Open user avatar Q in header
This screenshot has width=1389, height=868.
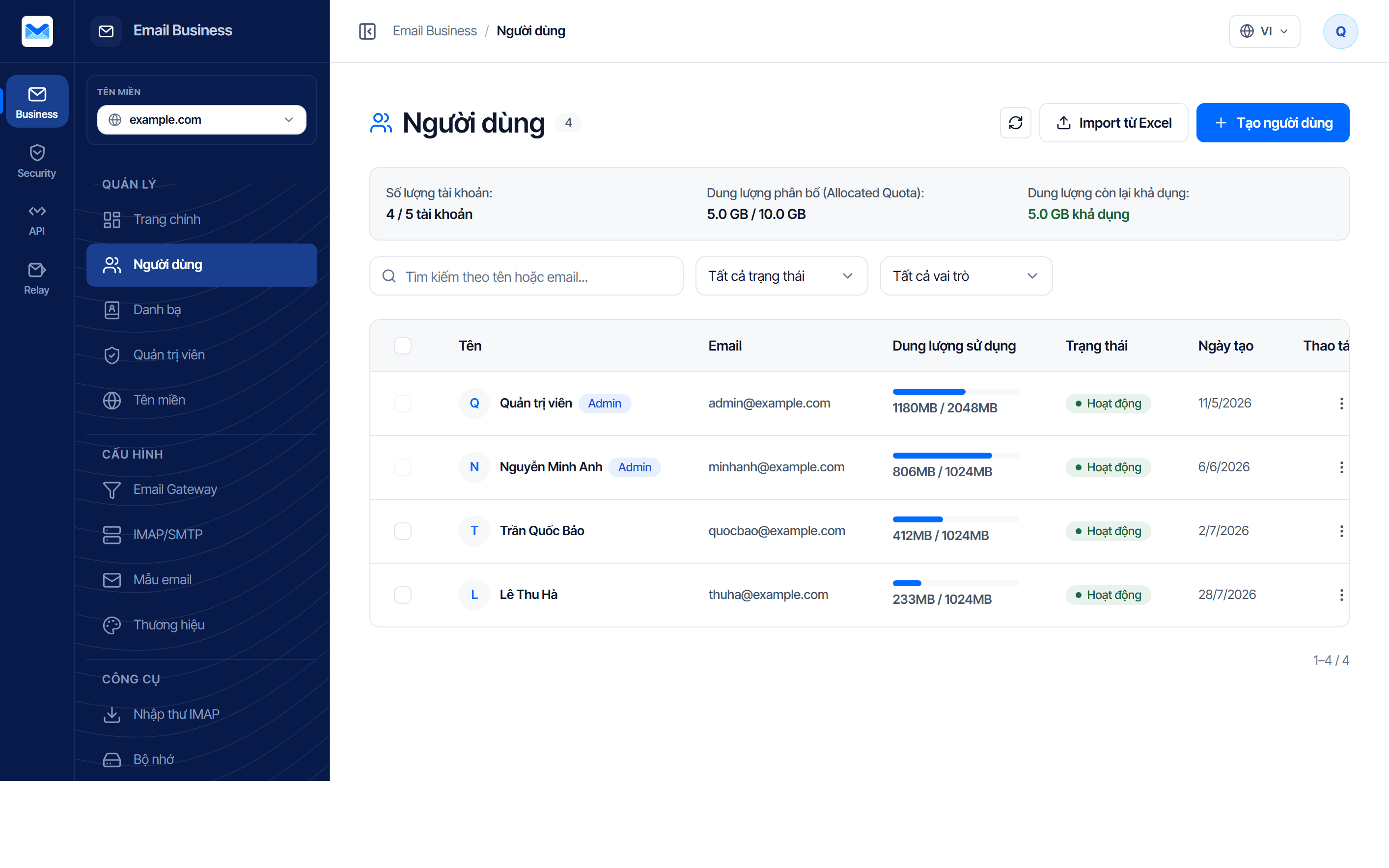point(1340,31)
